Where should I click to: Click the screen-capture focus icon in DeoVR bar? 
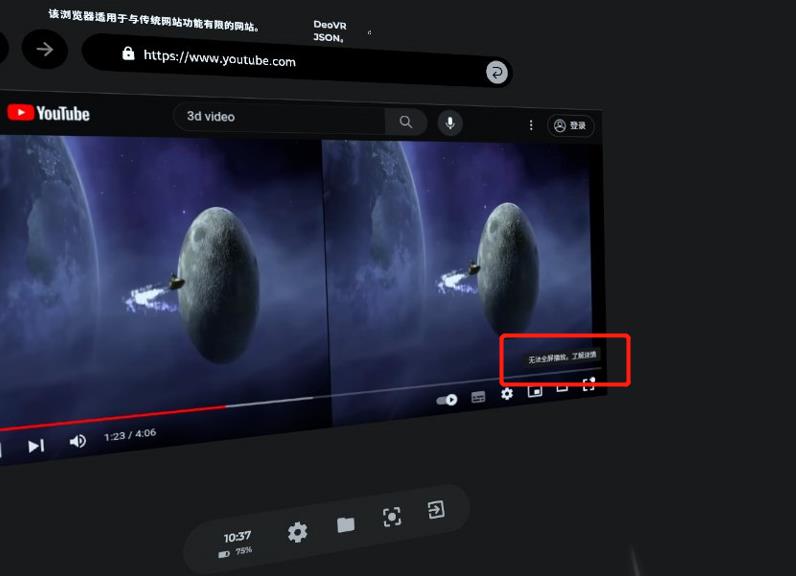pos(391,517)
